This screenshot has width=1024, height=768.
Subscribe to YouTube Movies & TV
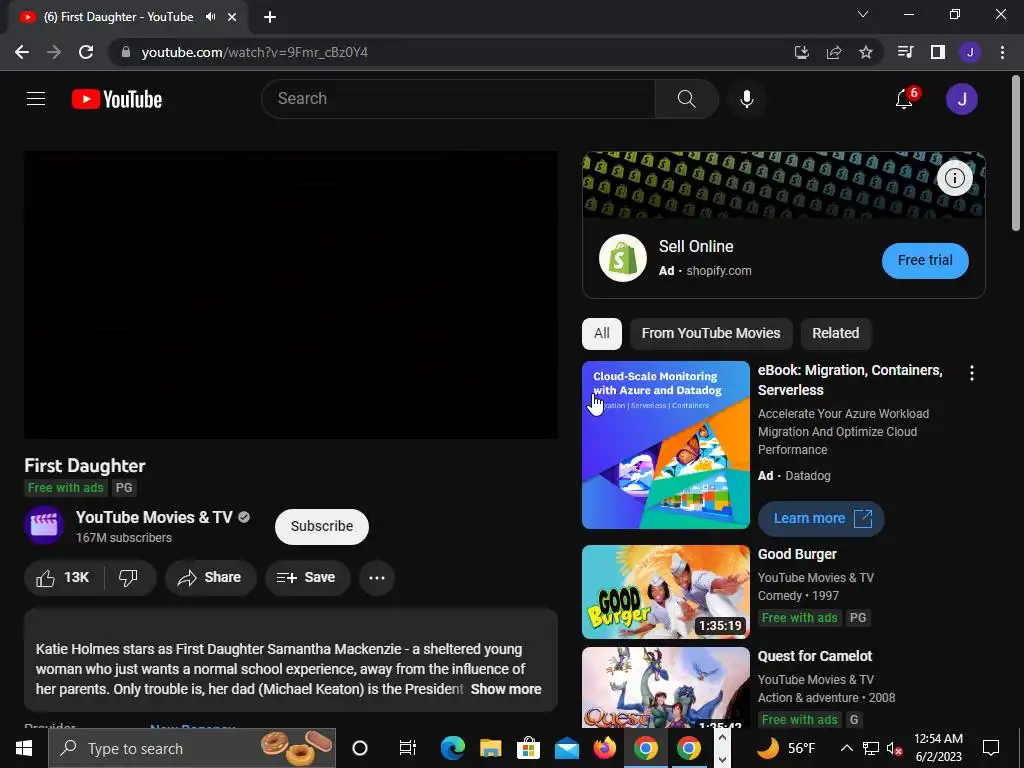(x=321, y=526)
